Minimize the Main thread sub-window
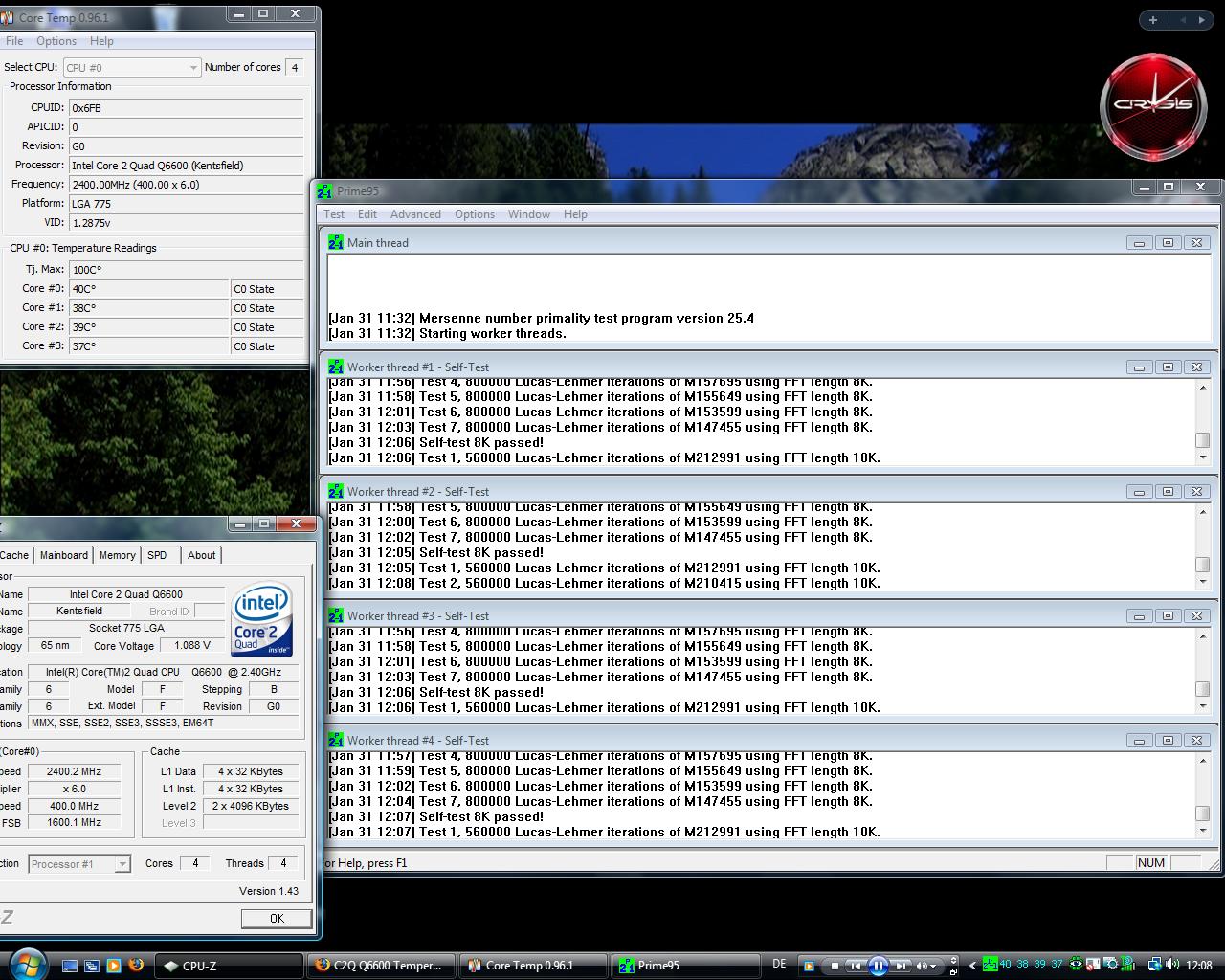This screenshot has width=1225, height=980. click(x=1139, y=242)
